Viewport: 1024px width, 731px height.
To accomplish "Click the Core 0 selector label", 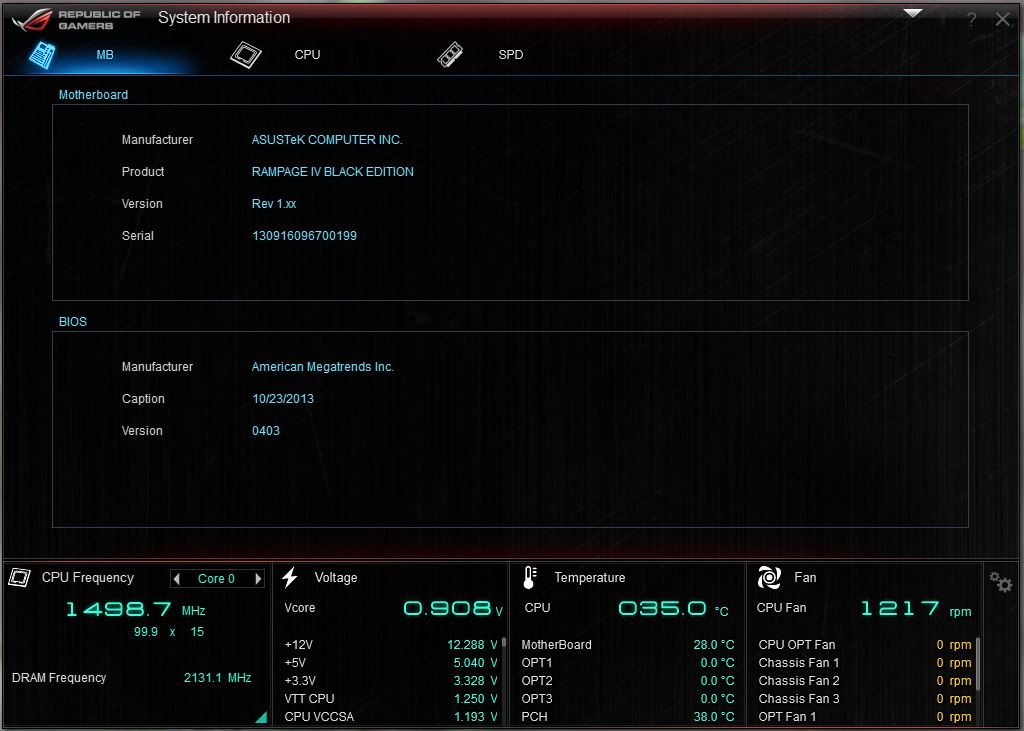I will click(x=216, y=579).
